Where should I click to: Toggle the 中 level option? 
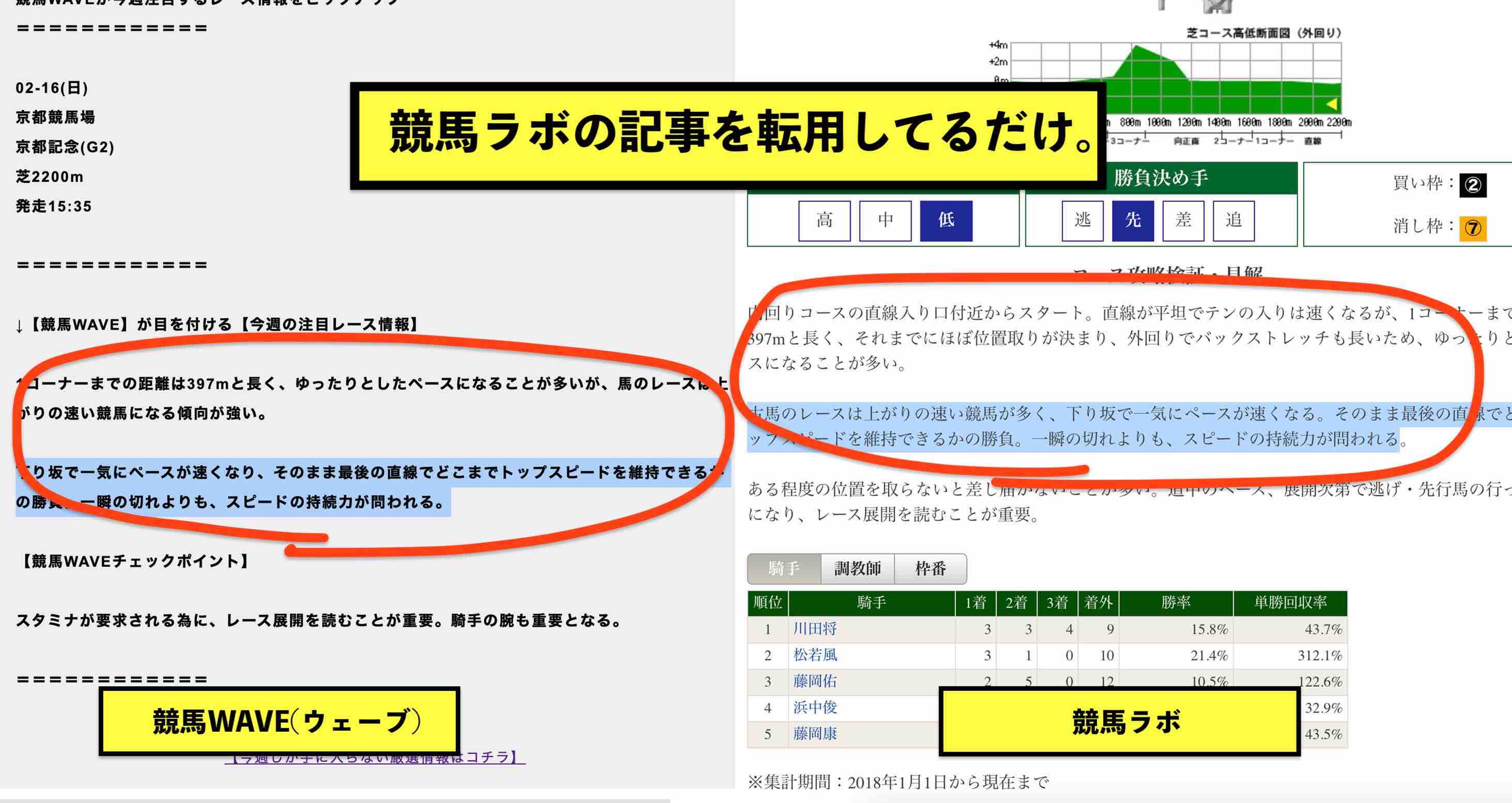tap(885, 220)
